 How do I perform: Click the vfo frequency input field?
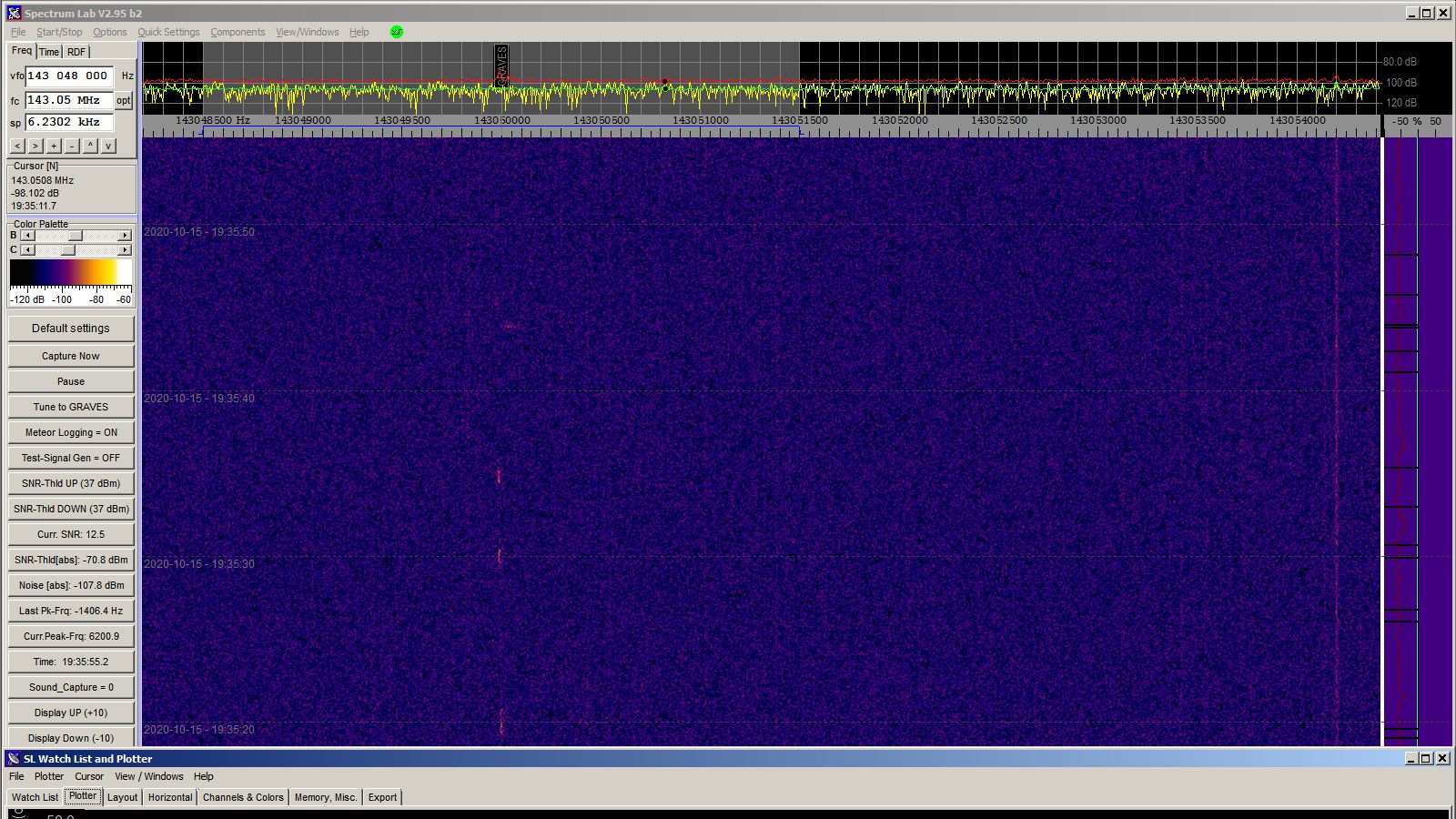click(69, 76)
